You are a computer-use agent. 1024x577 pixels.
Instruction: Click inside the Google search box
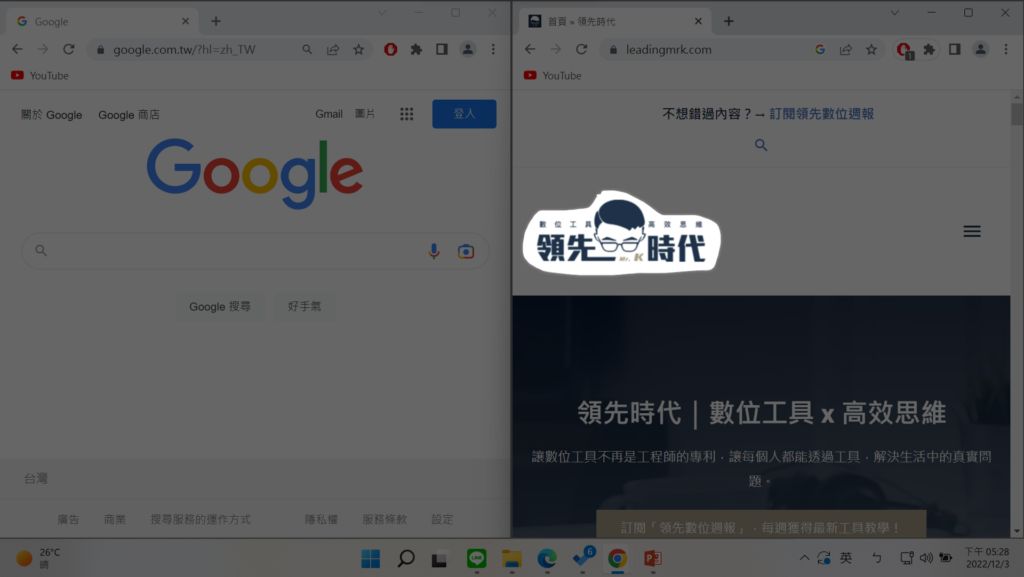(x=255, y=251)
